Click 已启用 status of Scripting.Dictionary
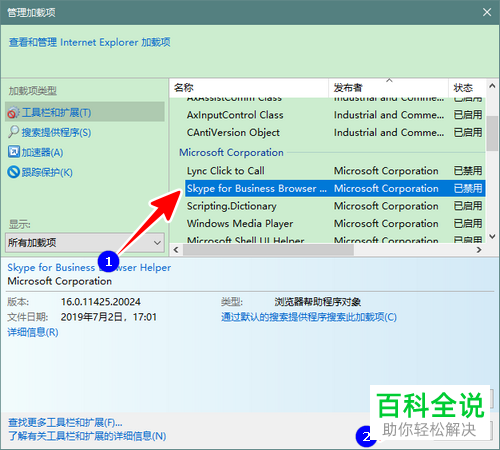The image size is (500, 450). pos(468,206)
